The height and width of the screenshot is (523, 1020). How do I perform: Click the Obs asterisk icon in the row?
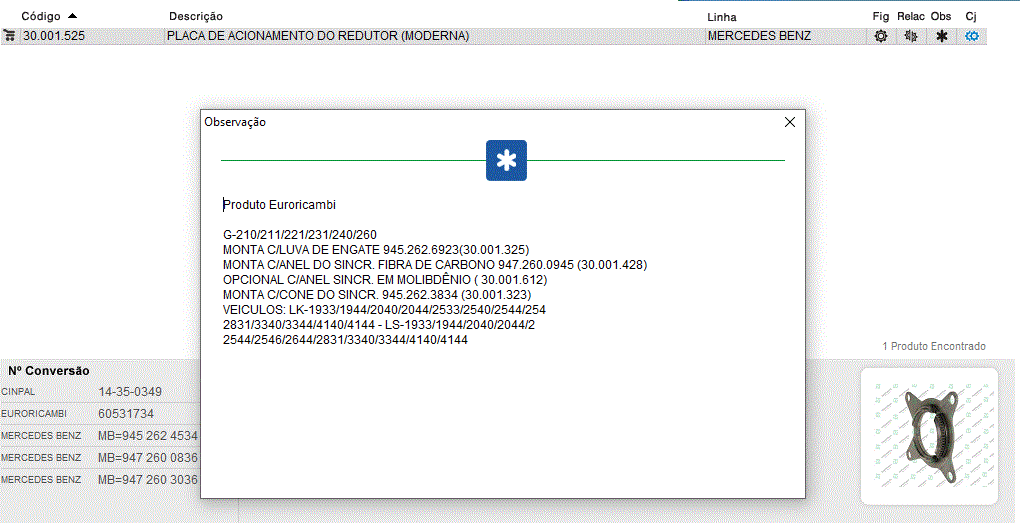pyautogui.click(x=941, y=36)
